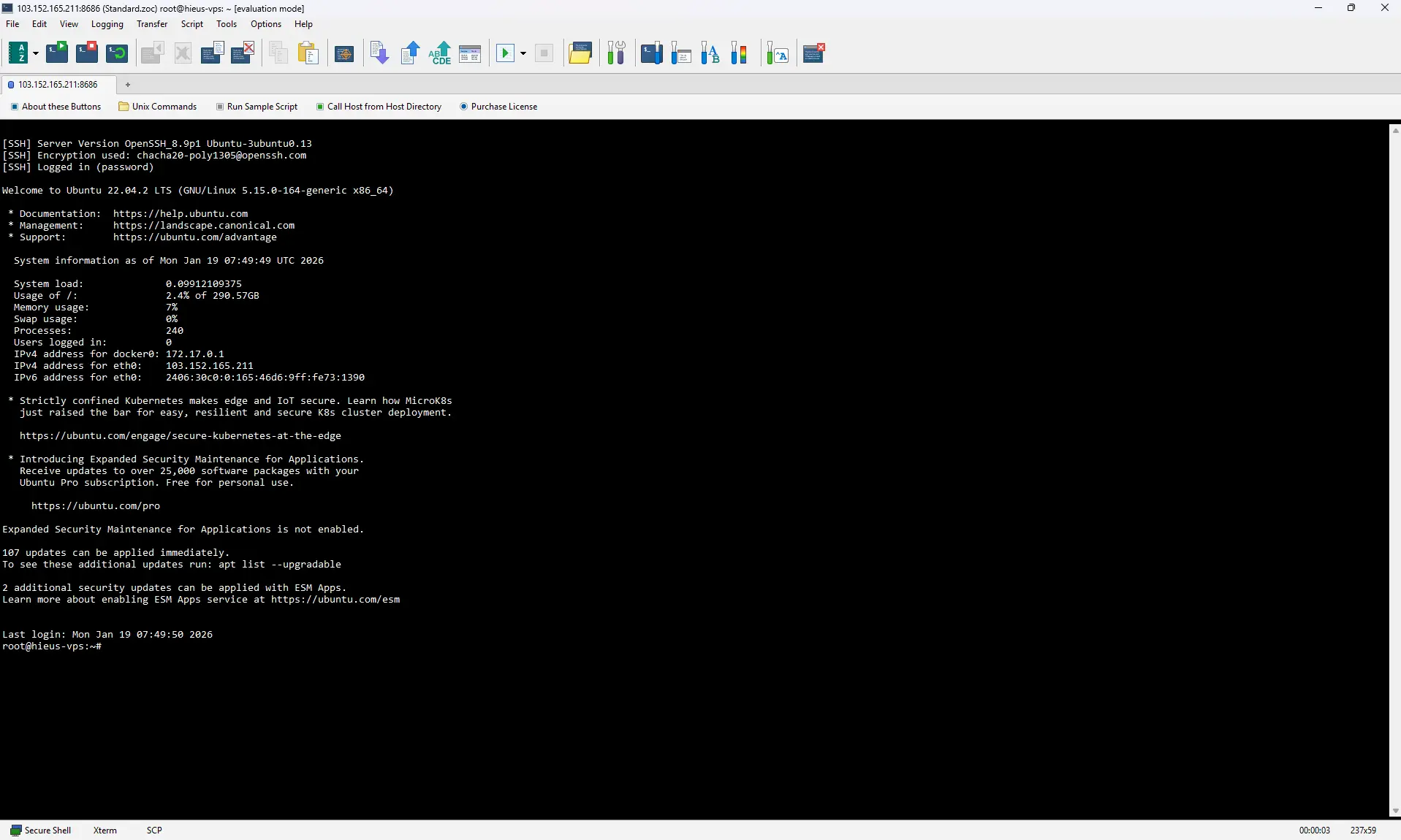The width and height of the screenshot is (1401, 840).
Task: Start script with green play icon
Action: pos(505,53)
